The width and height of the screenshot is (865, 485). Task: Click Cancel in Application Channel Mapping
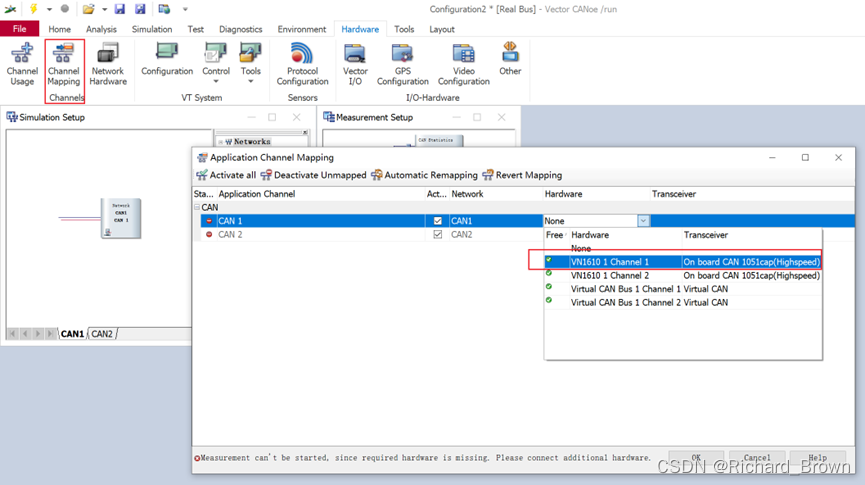click(757, 457)
